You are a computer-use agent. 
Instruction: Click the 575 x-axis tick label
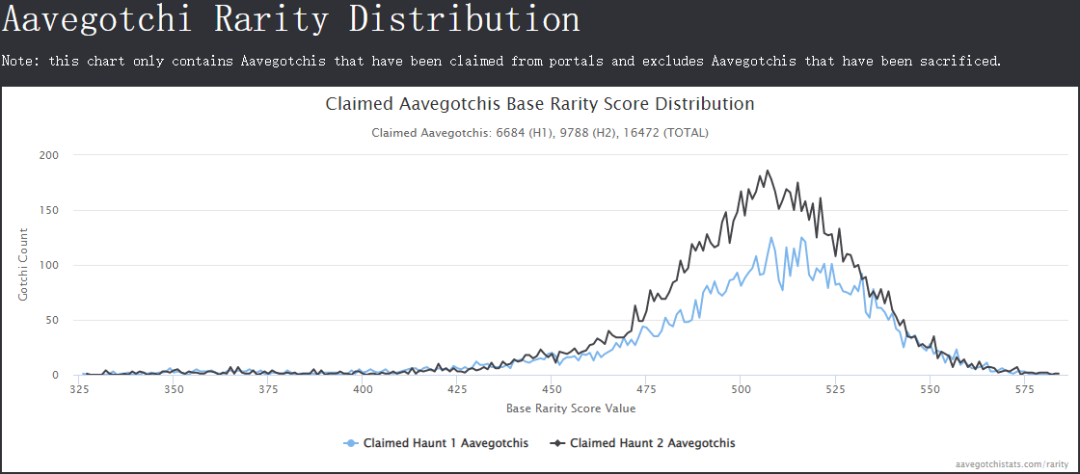click(1024, 390)
